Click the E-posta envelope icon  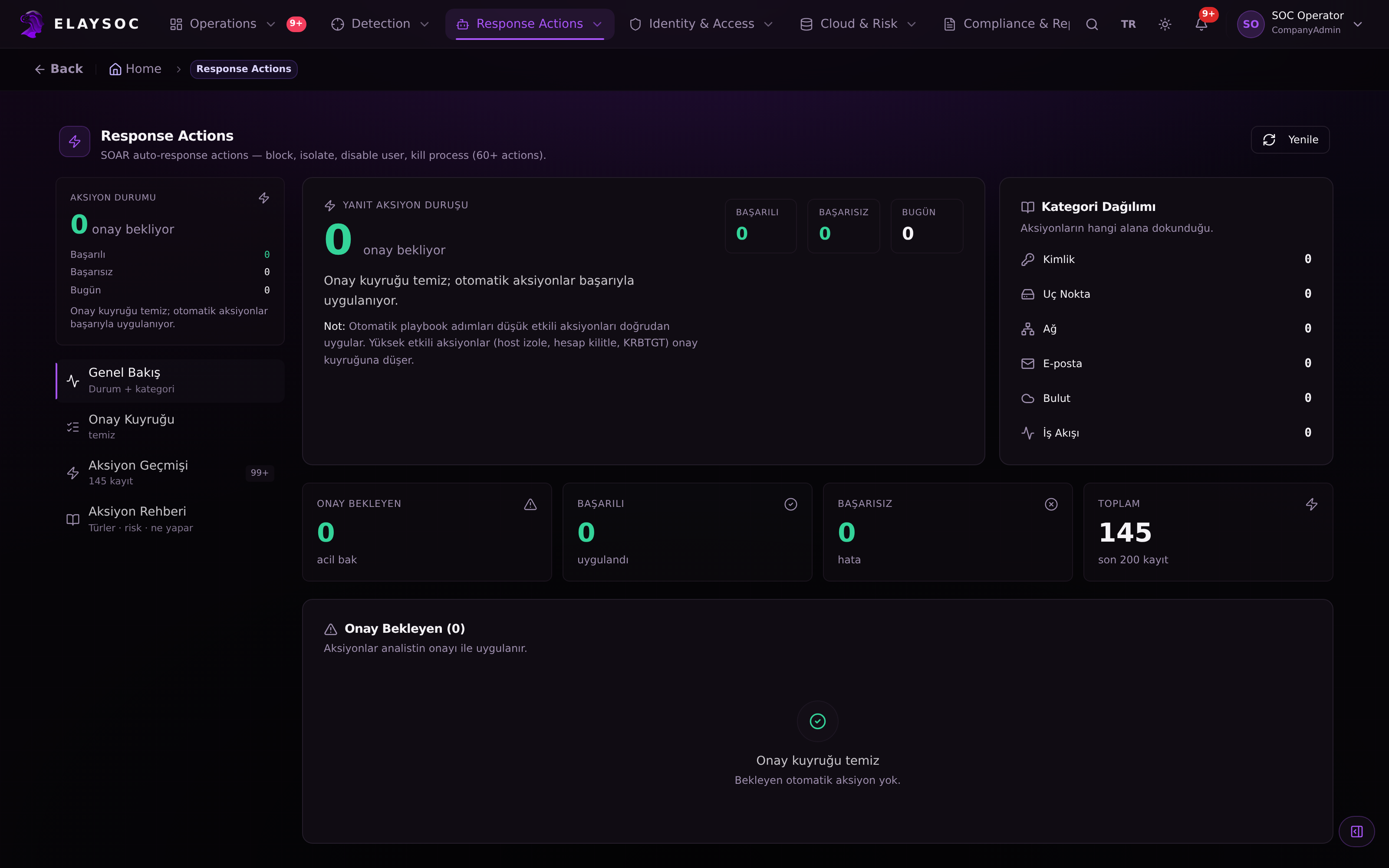(1027, 363)
